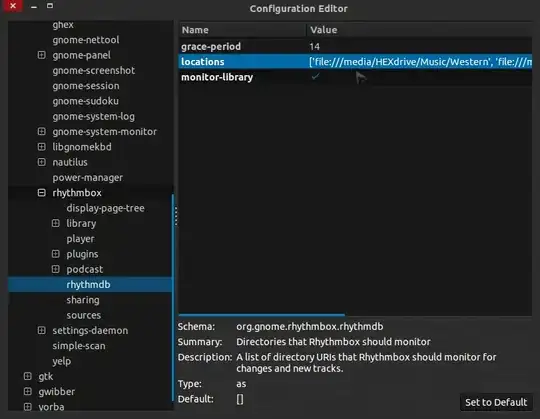
Task: Select yelp in the tree
Action: coord(62,361)
